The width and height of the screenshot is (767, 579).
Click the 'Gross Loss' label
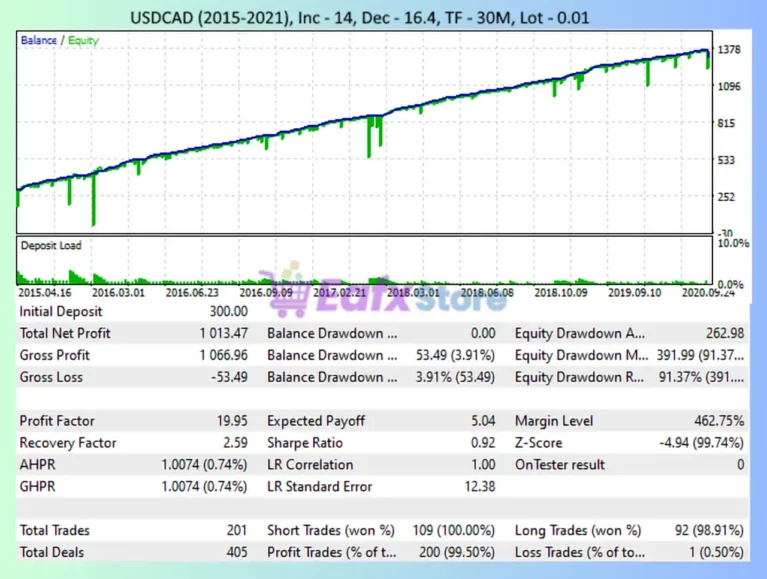tap(51, 378)
